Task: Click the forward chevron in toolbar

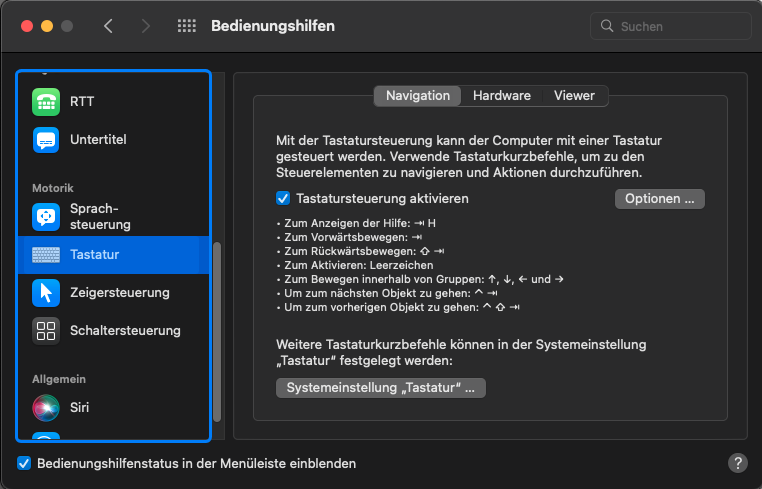Action: pos(146,26)
